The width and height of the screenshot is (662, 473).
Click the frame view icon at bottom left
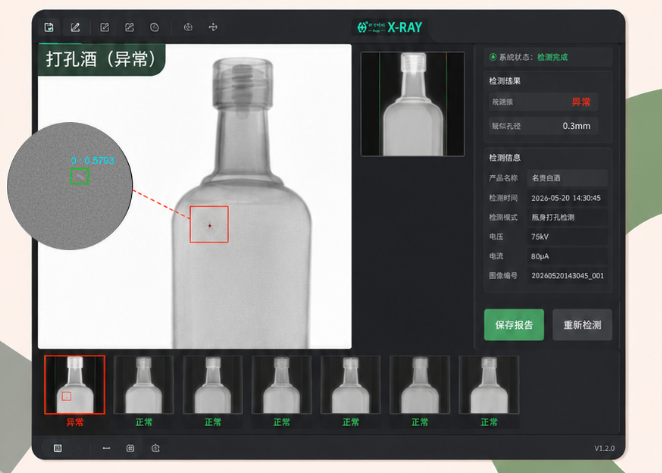[x=58, y=448]
